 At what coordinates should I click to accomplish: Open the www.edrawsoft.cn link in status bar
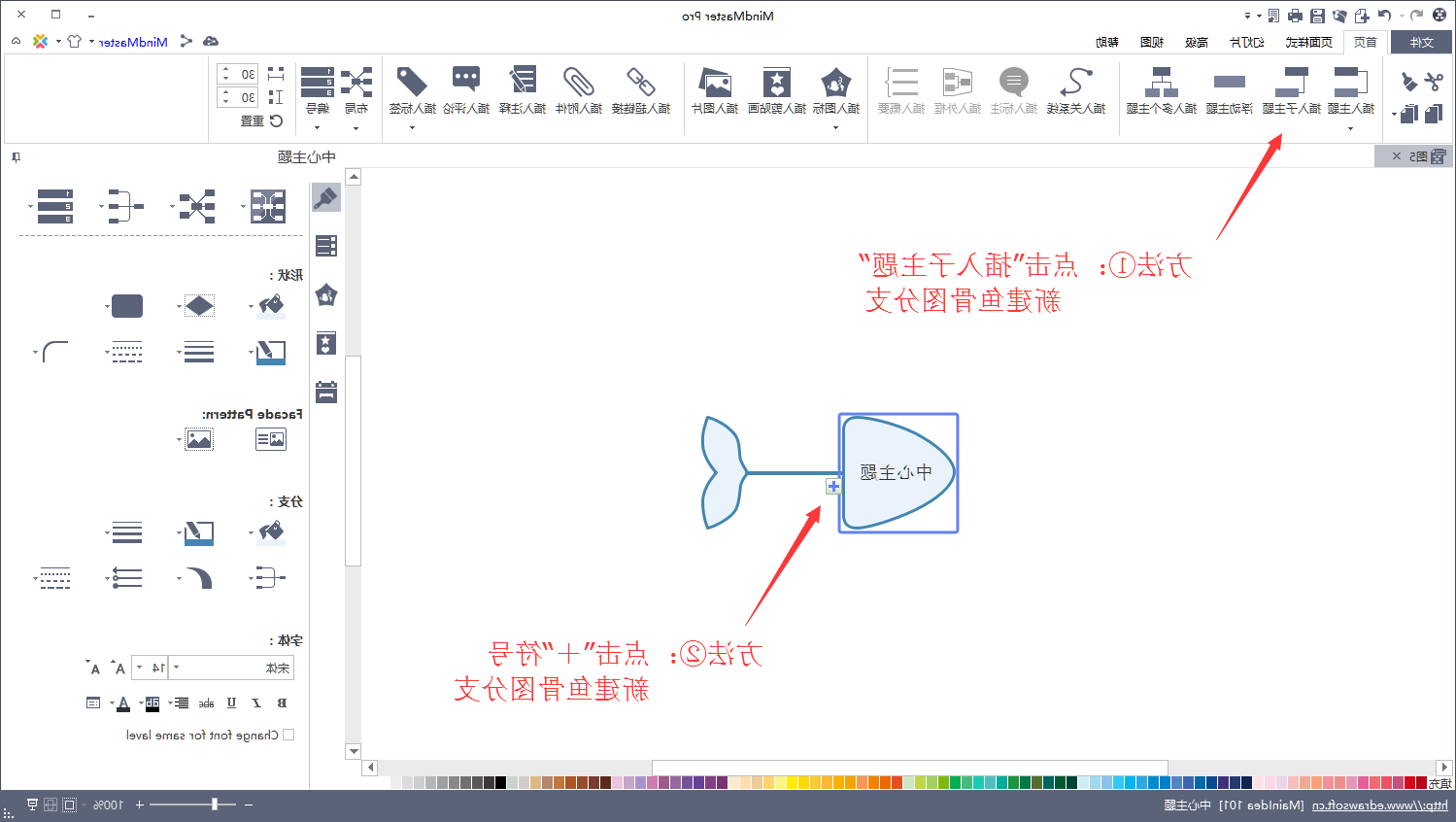pos(1379,805)
